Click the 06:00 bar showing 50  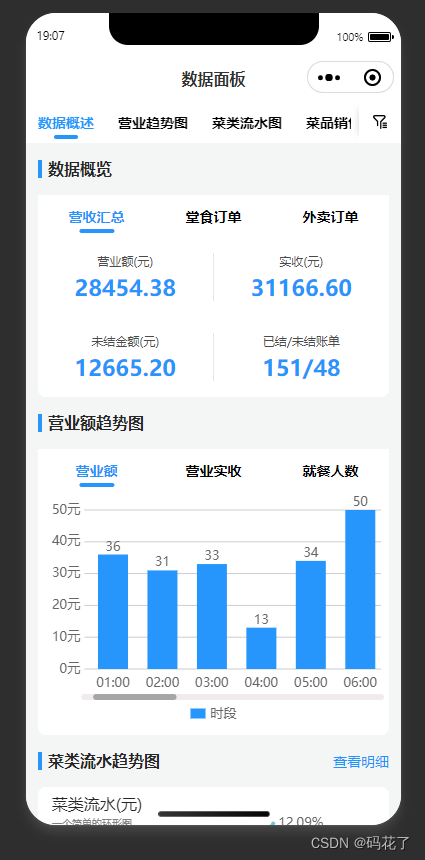360,589
